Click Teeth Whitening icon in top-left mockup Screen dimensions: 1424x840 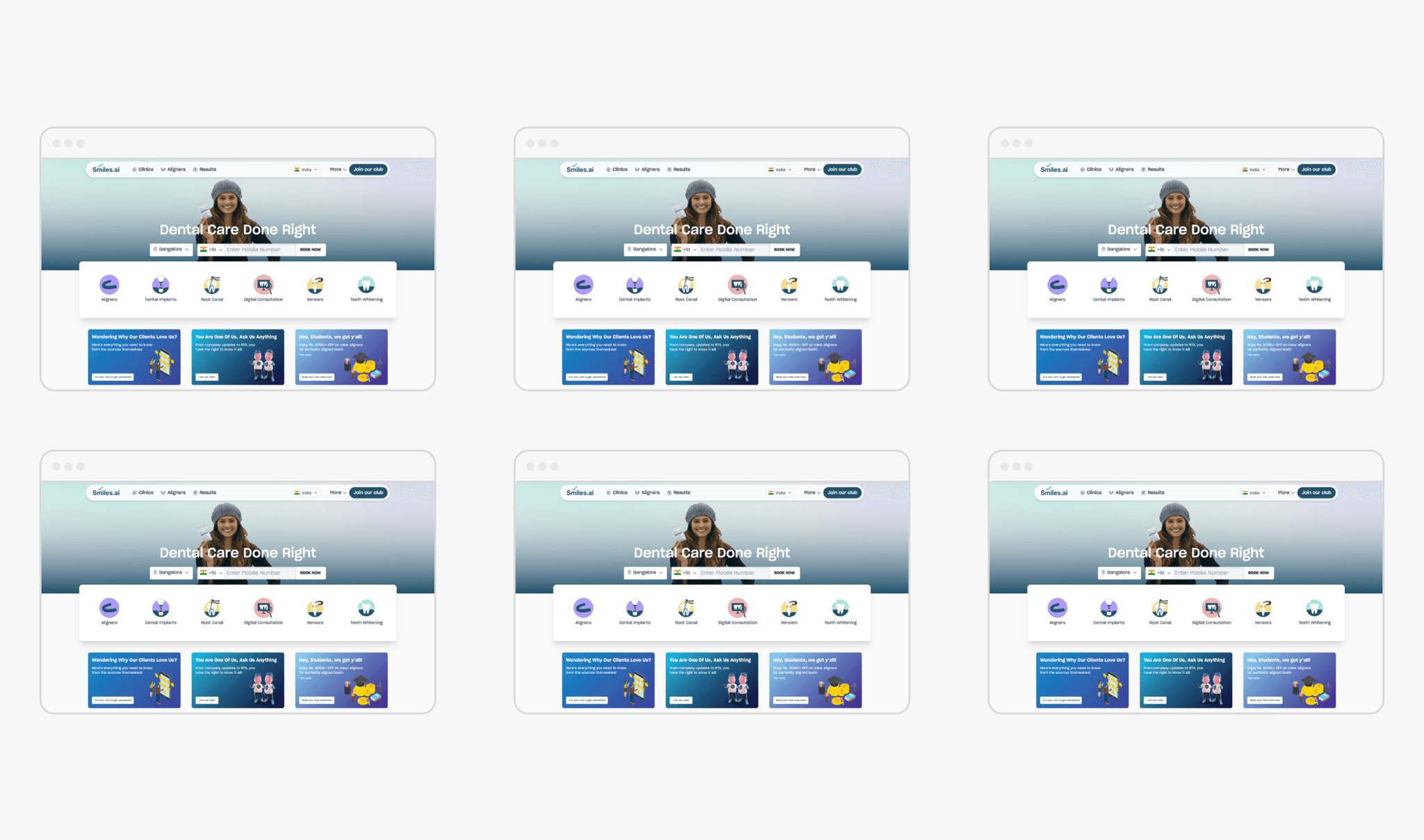tap(366, 285)
